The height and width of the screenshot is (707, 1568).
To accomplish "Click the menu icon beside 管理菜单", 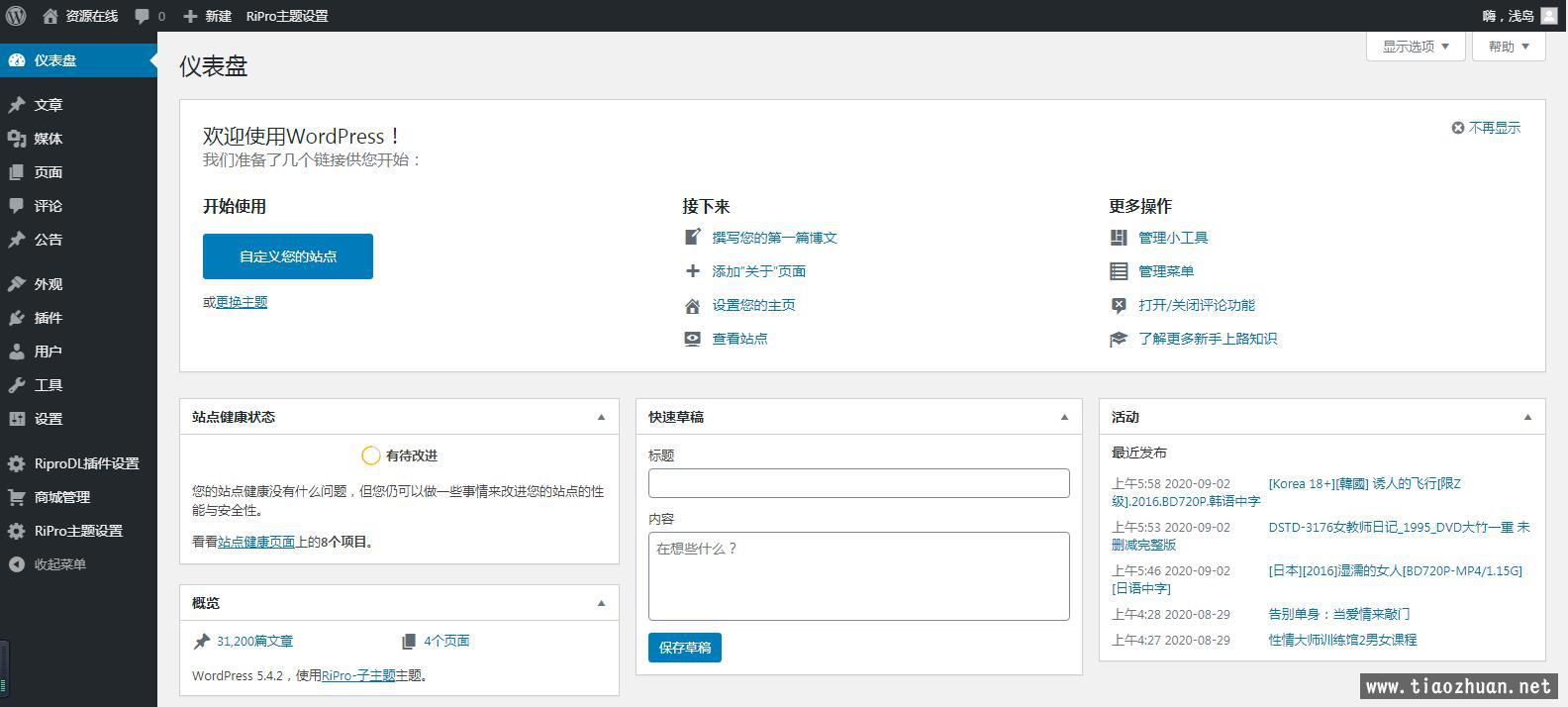I will [x=1119, y=271].
